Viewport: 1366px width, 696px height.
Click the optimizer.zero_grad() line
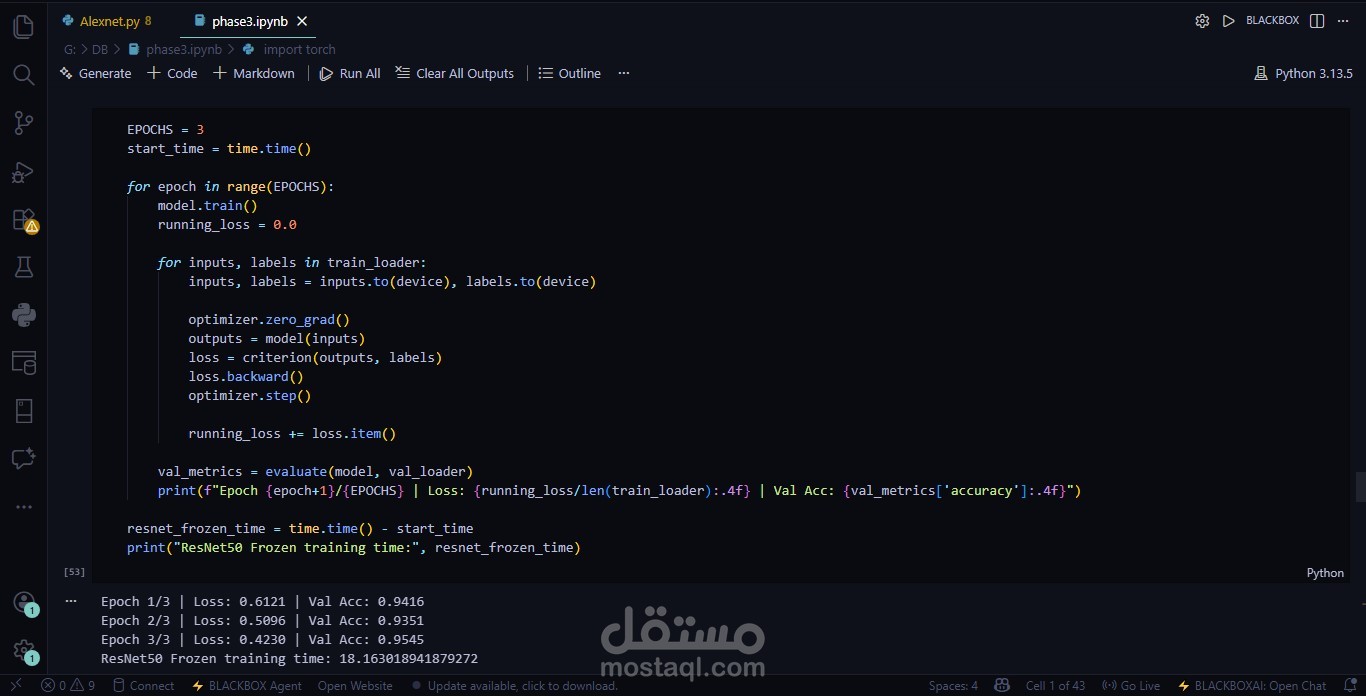tap(269, 319)
